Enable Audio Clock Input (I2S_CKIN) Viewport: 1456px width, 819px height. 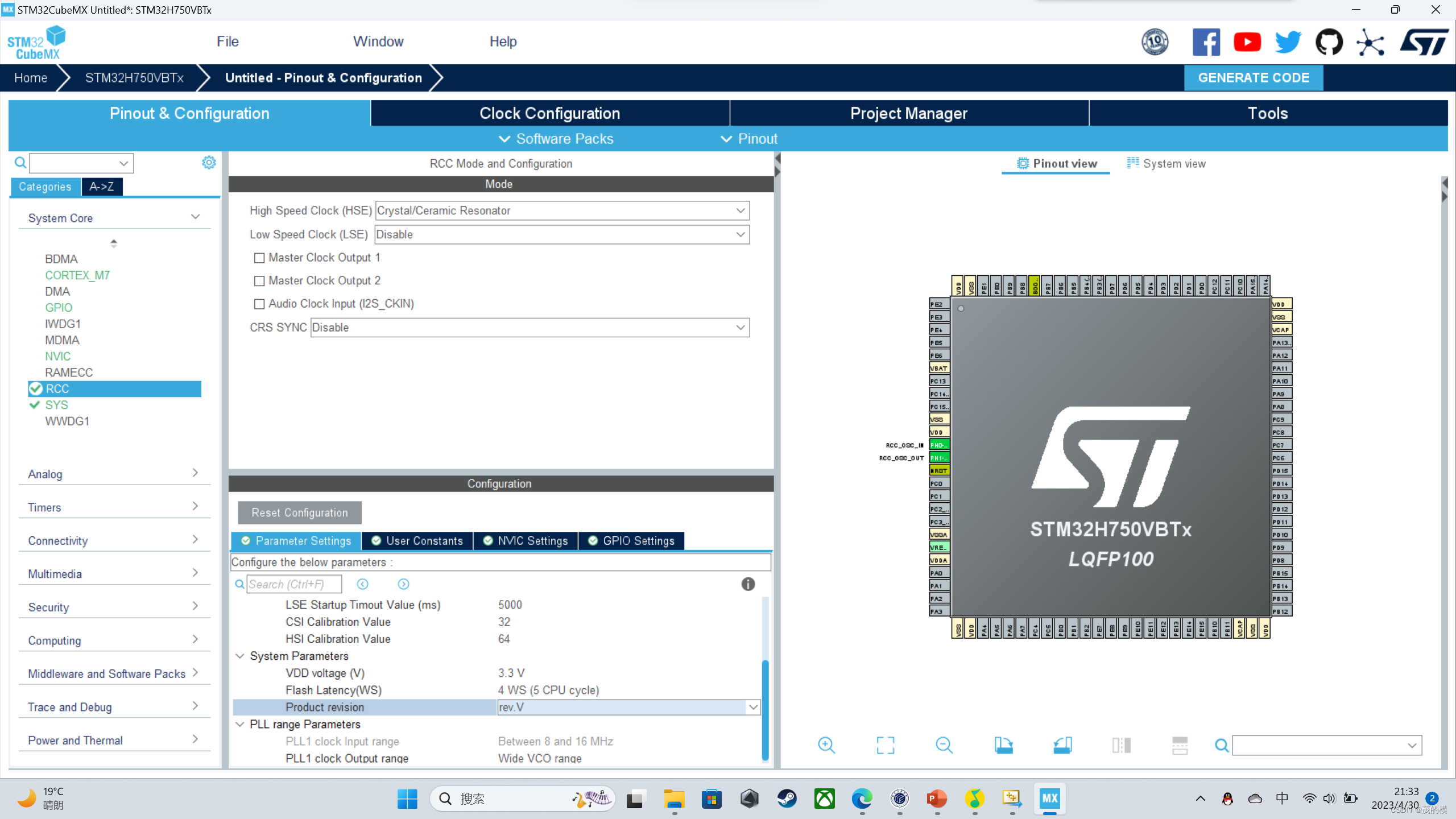[259, 304]
